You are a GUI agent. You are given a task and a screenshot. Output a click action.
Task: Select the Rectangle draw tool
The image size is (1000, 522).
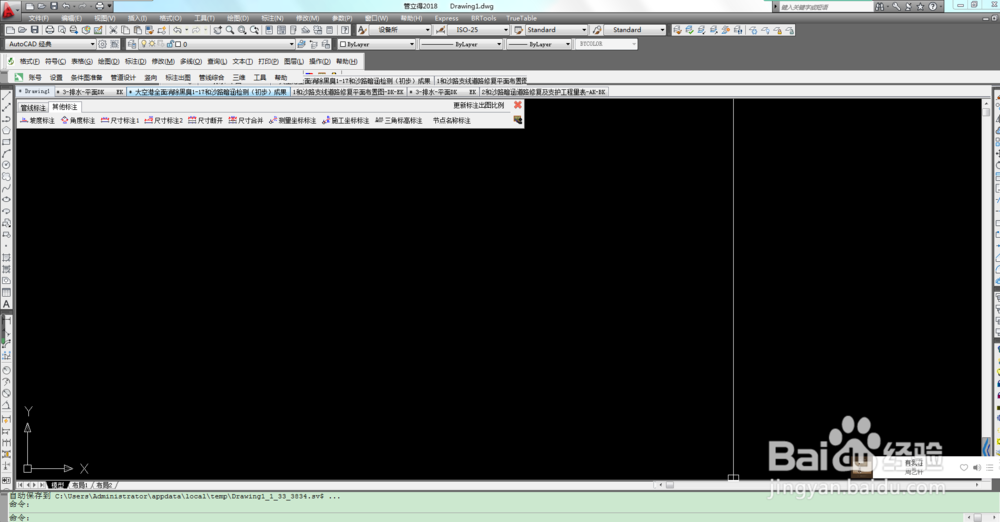[x=6, y=142]
